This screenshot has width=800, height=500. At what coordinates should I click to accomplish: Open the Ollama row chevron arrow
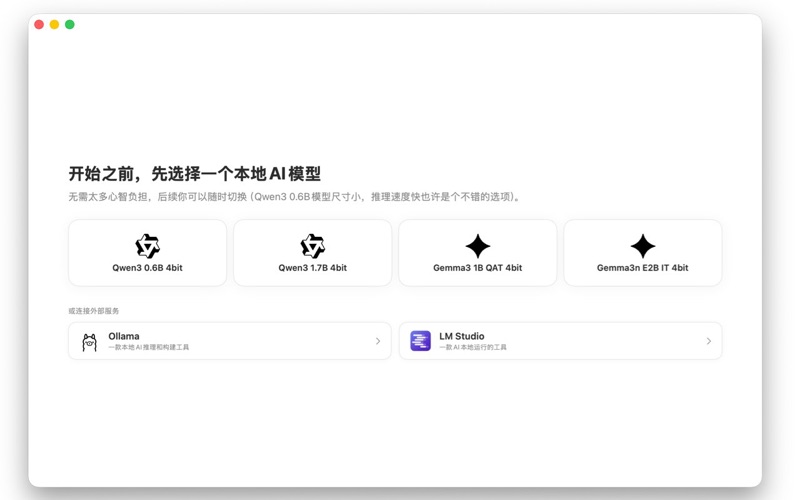point(378,341)
